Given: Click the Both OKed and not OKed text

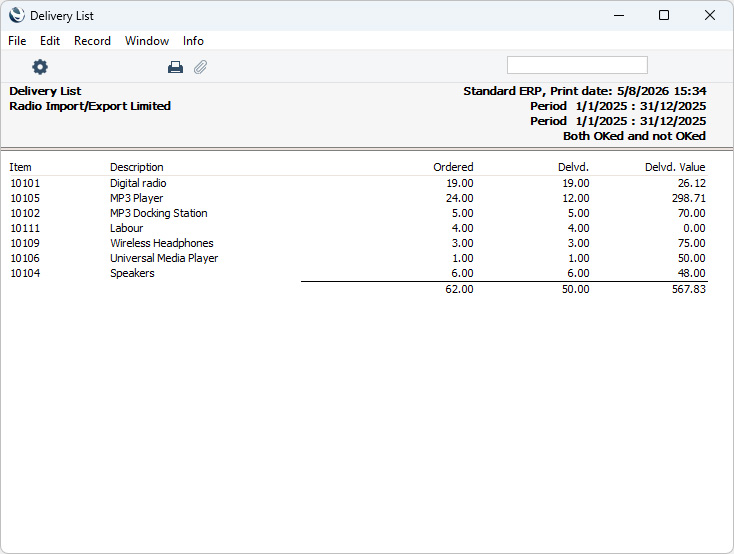Looking at the screenshot, I should click(x=634, y=136).
